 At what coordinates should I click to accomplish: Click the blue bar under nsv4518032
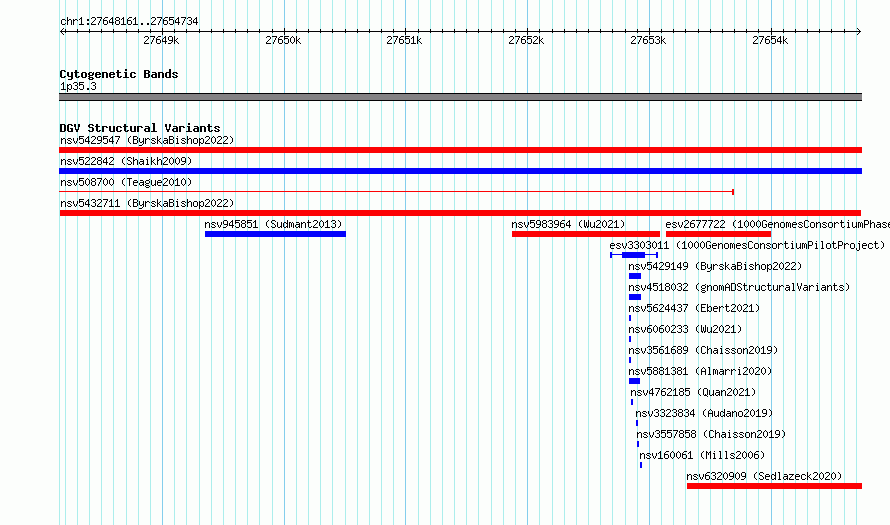pyautogui.click(x=635, y=297)
